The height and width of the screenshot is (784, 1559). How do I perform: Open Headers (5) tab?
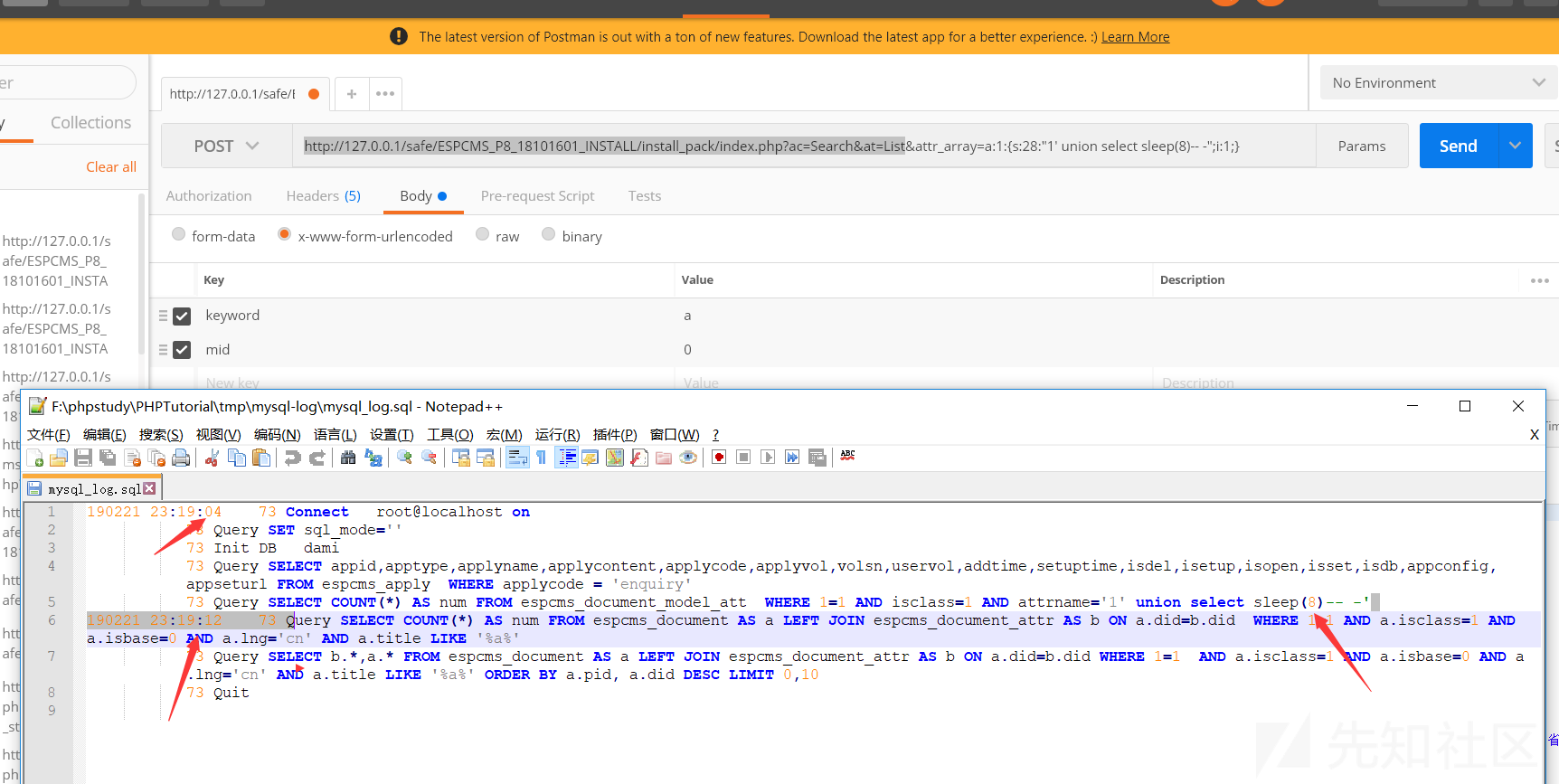[x=324, y=196]
